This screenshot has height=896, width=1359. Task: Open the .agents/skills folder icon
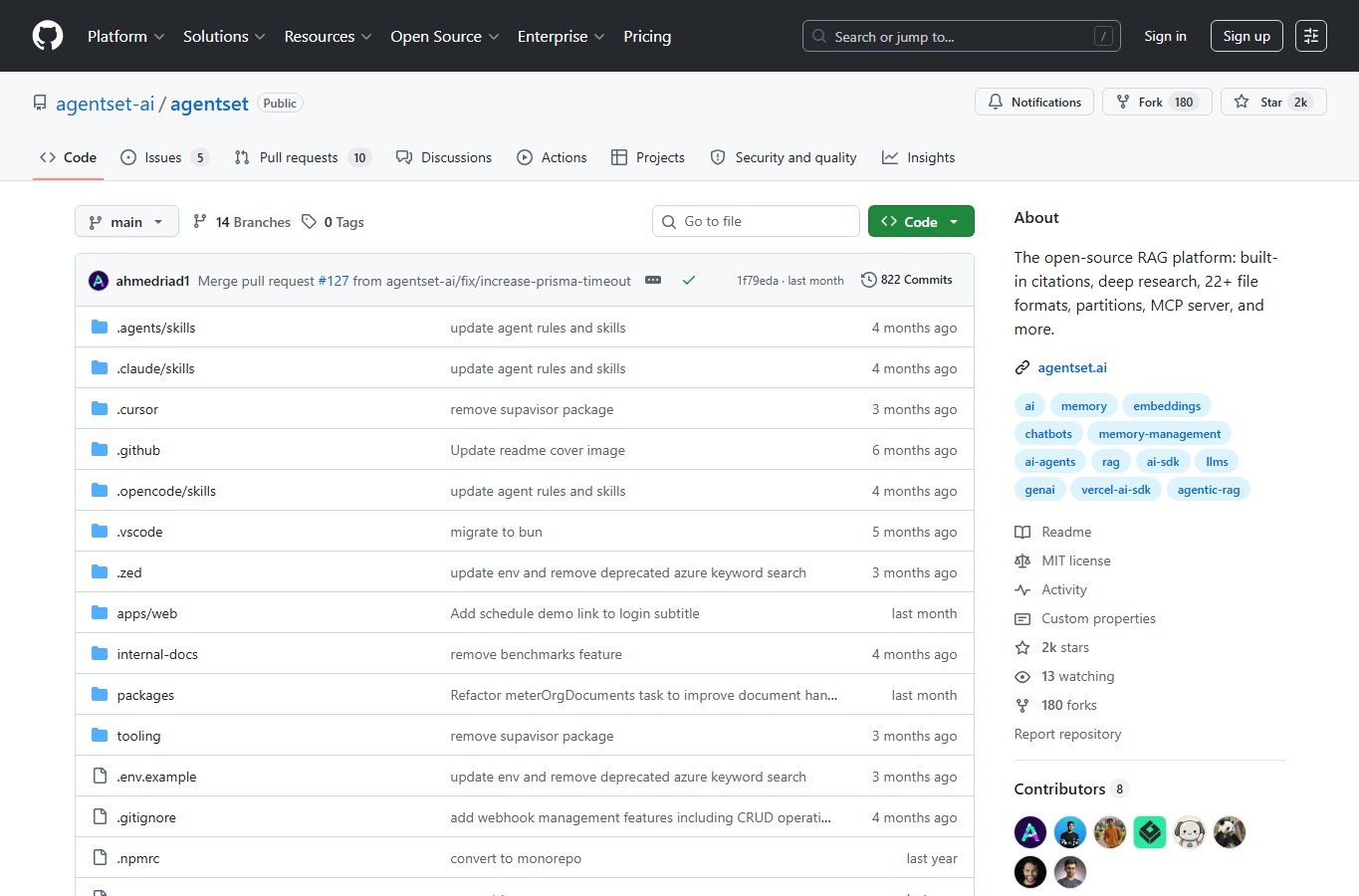click(x=100, y=327)
